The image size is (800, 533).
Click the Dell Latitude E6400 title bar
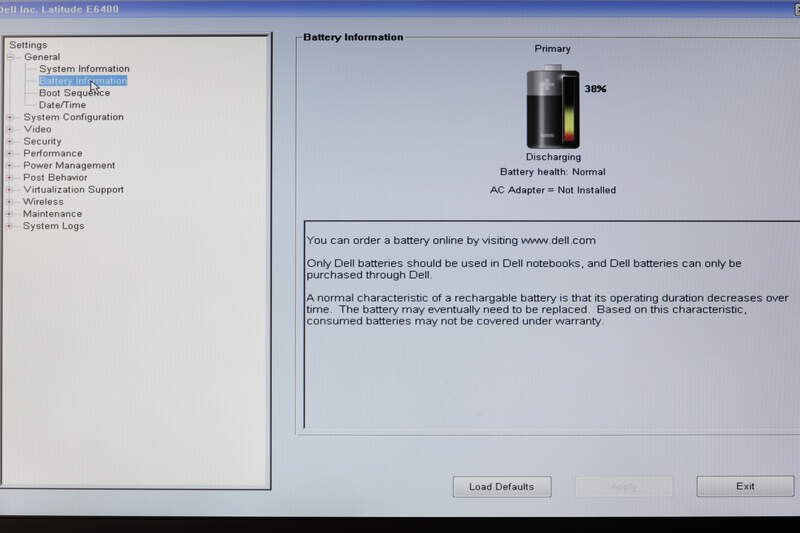pos(400,9)
